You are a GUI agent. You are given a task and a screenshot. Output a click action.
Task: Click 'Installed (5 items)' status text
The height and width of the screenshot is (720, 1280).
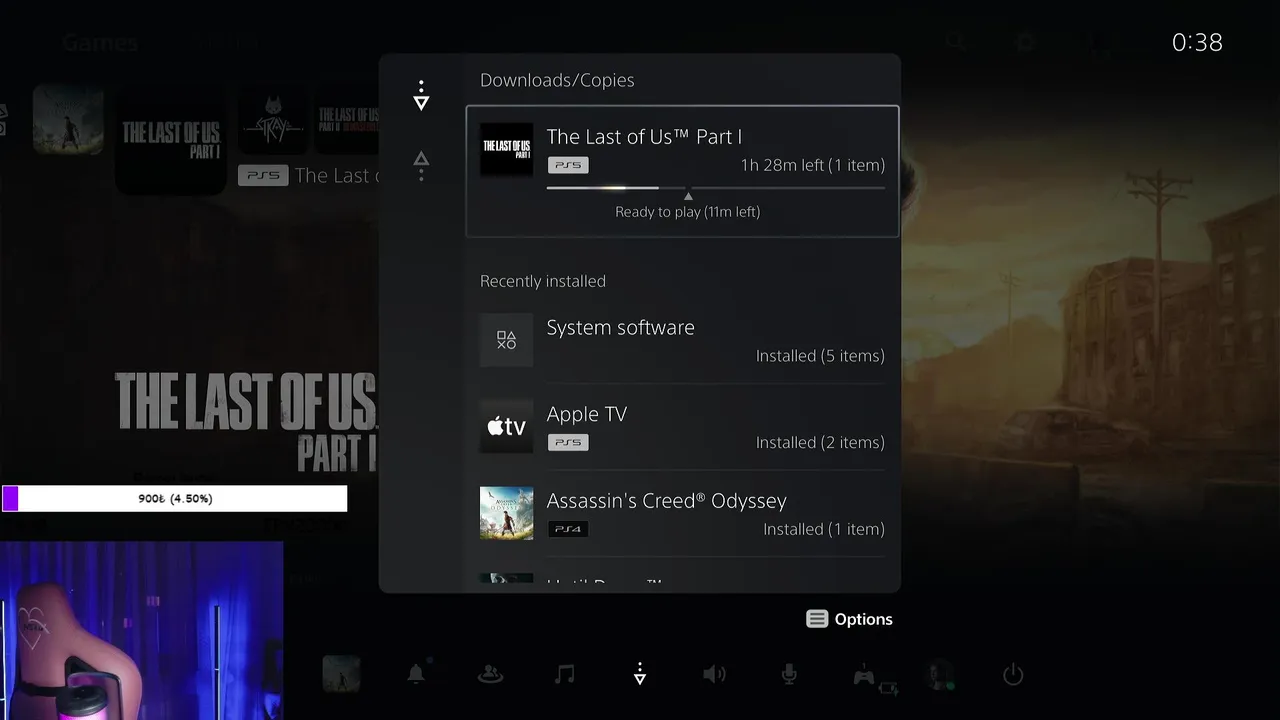point(820,356)
